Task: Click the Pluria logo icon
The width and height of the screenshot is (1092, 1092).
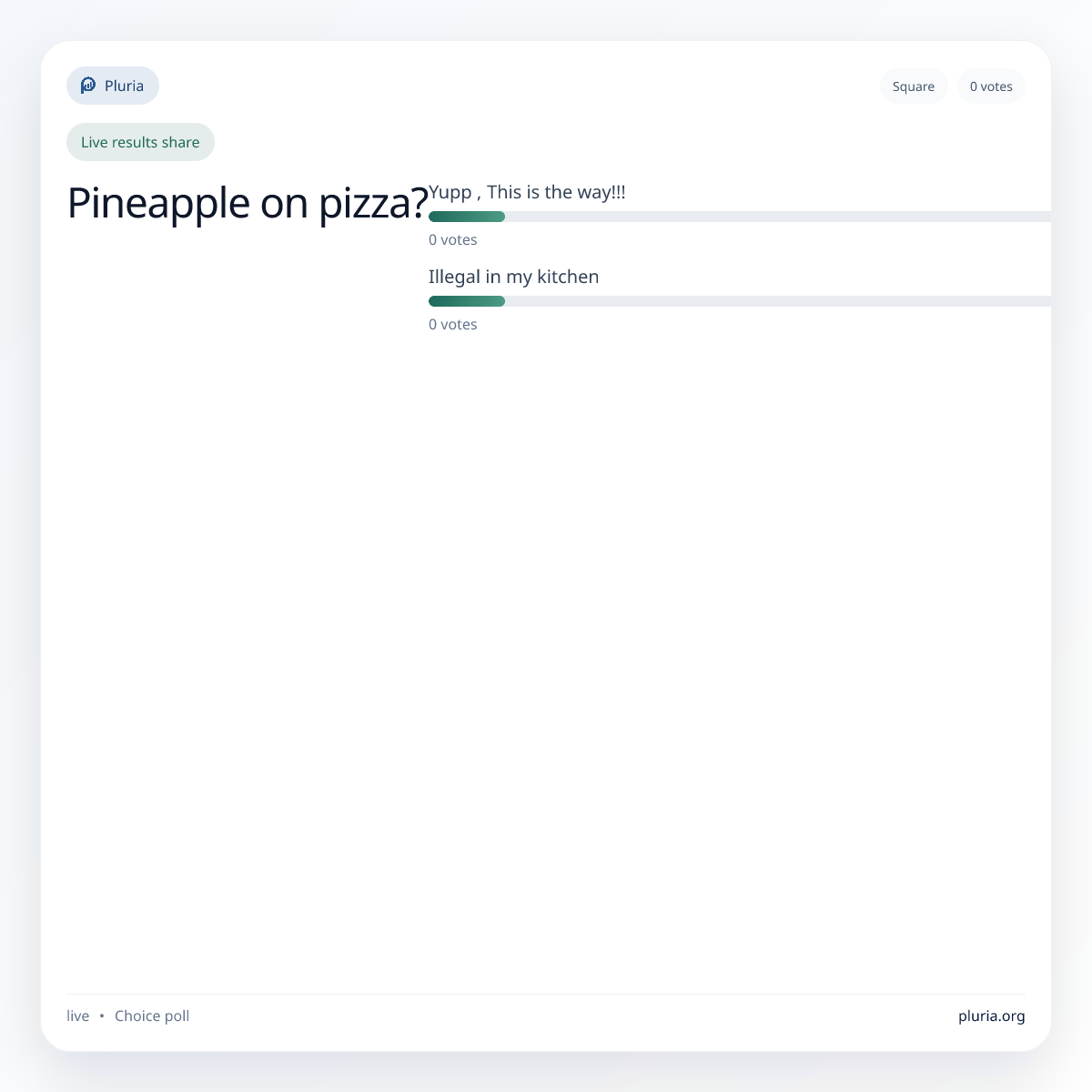Action: click(88, 86)
